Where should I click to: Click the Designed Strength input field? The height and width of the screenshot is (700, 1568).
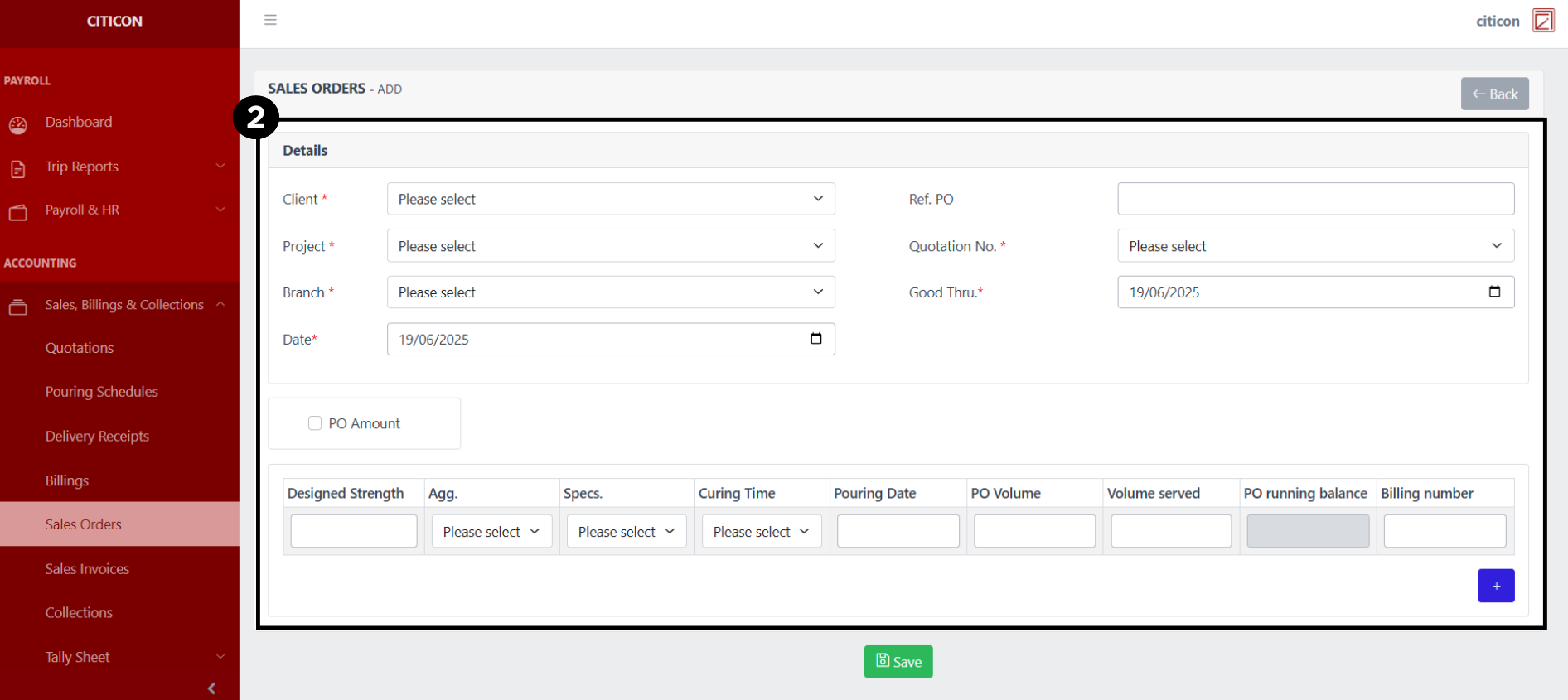pos(354,532)
